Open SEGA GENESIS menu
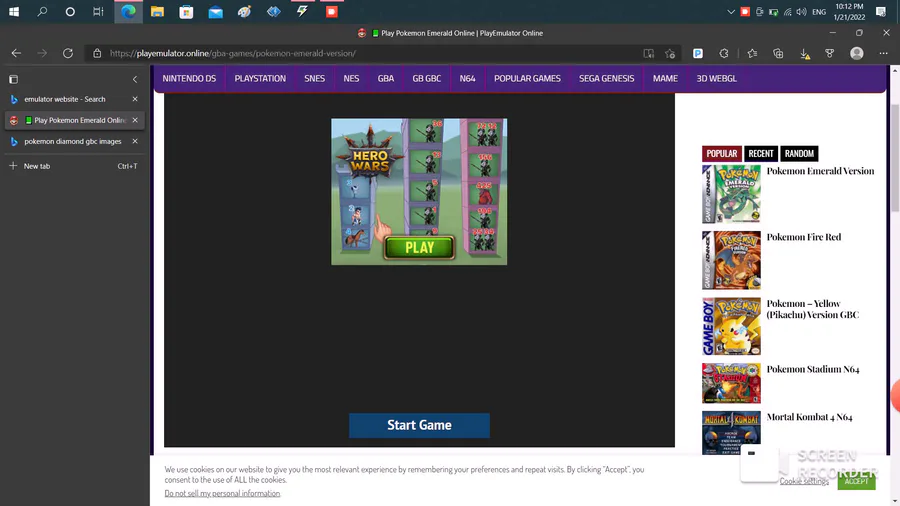This screenshot has width=900, height=506. click(607, 79)
